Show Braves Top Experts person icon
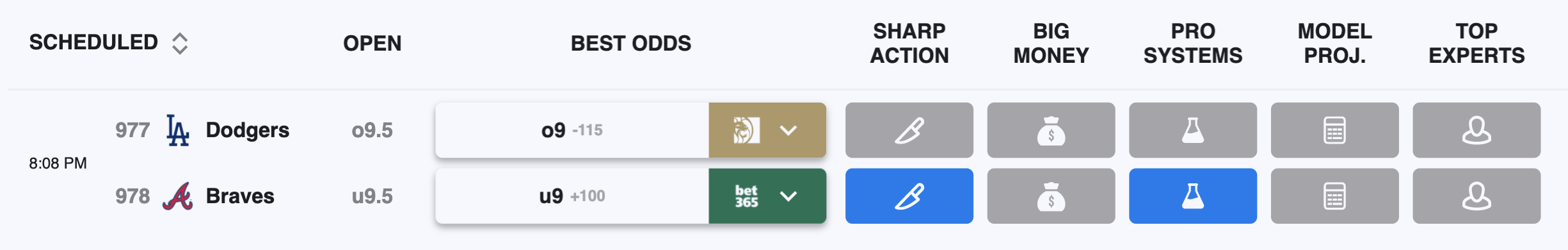This screenshot has height=250, width=1568. click(1476, 196)
